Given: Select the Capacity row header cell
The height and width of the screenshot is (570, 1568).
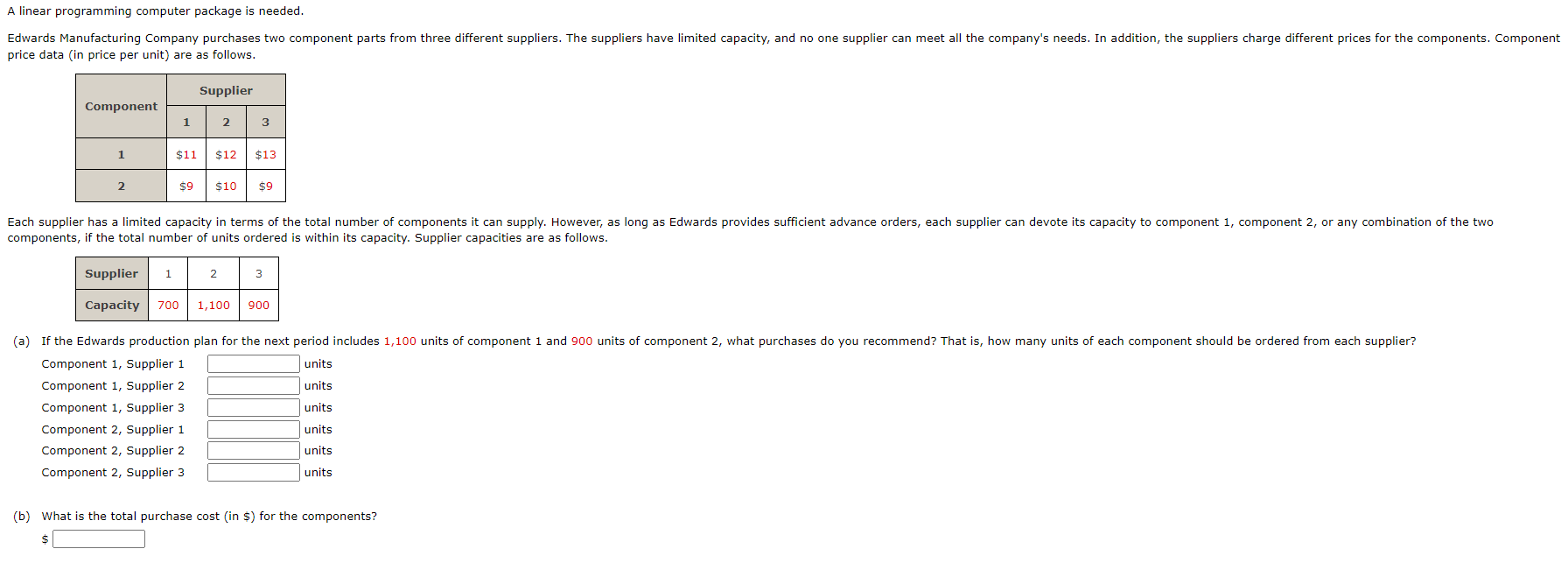Looking at the screenshot, I should coord(111,305).
